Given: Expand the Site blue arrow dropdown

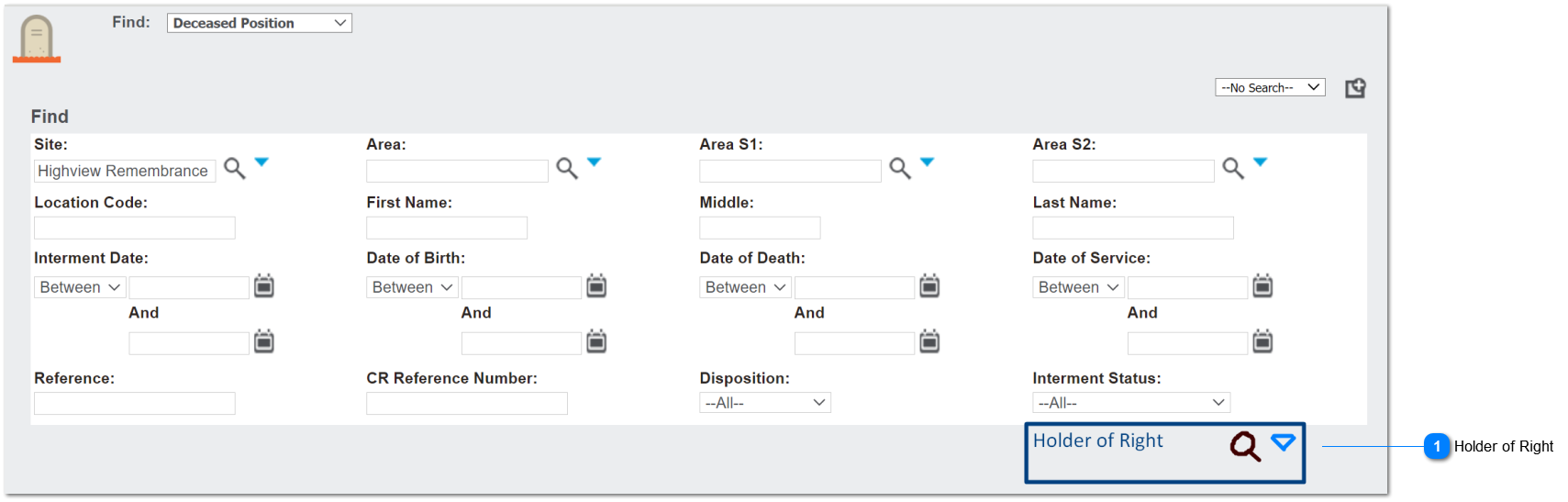Looking at the screenshot, I should pos(261,162).
